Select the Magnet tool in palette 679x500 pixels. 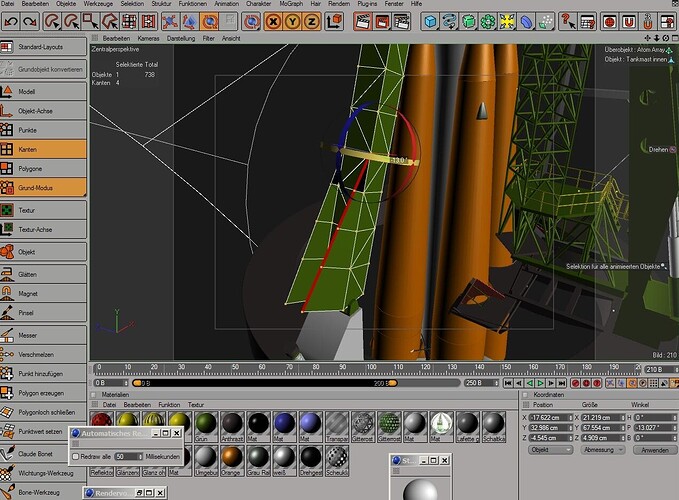click(43, 294)
